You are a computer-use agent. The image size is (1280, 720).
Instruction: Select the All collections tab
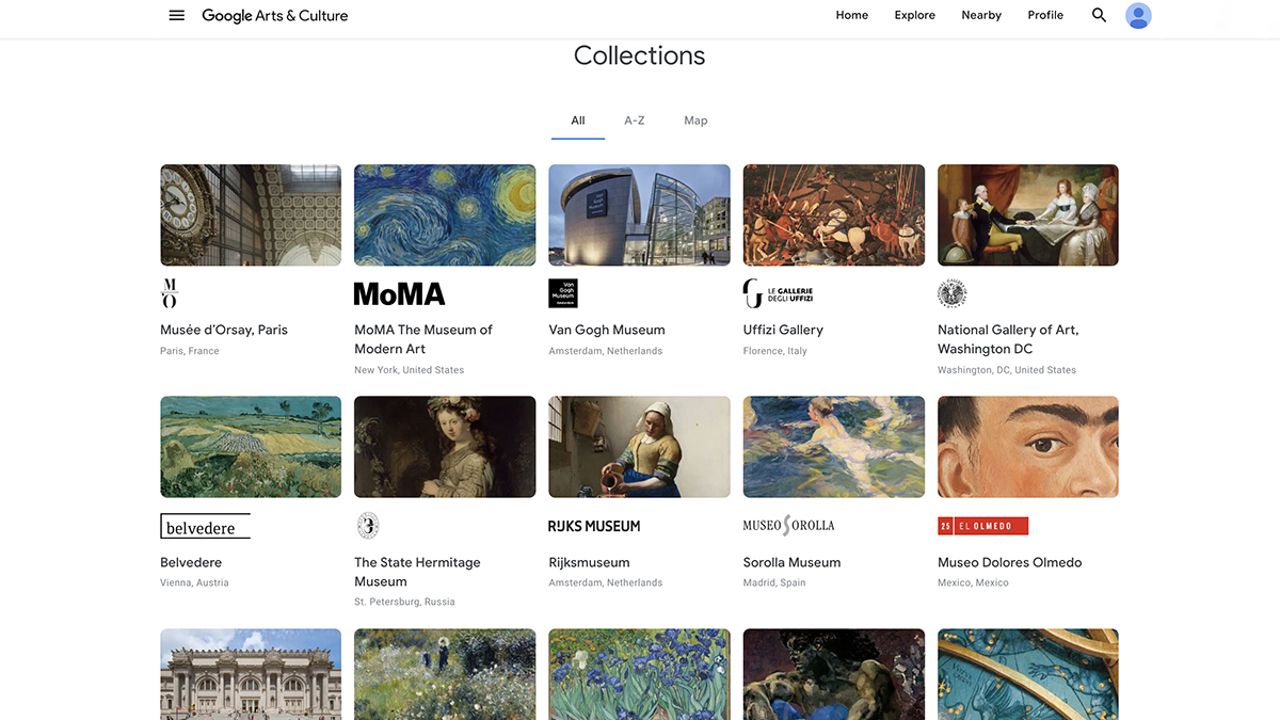578,120
